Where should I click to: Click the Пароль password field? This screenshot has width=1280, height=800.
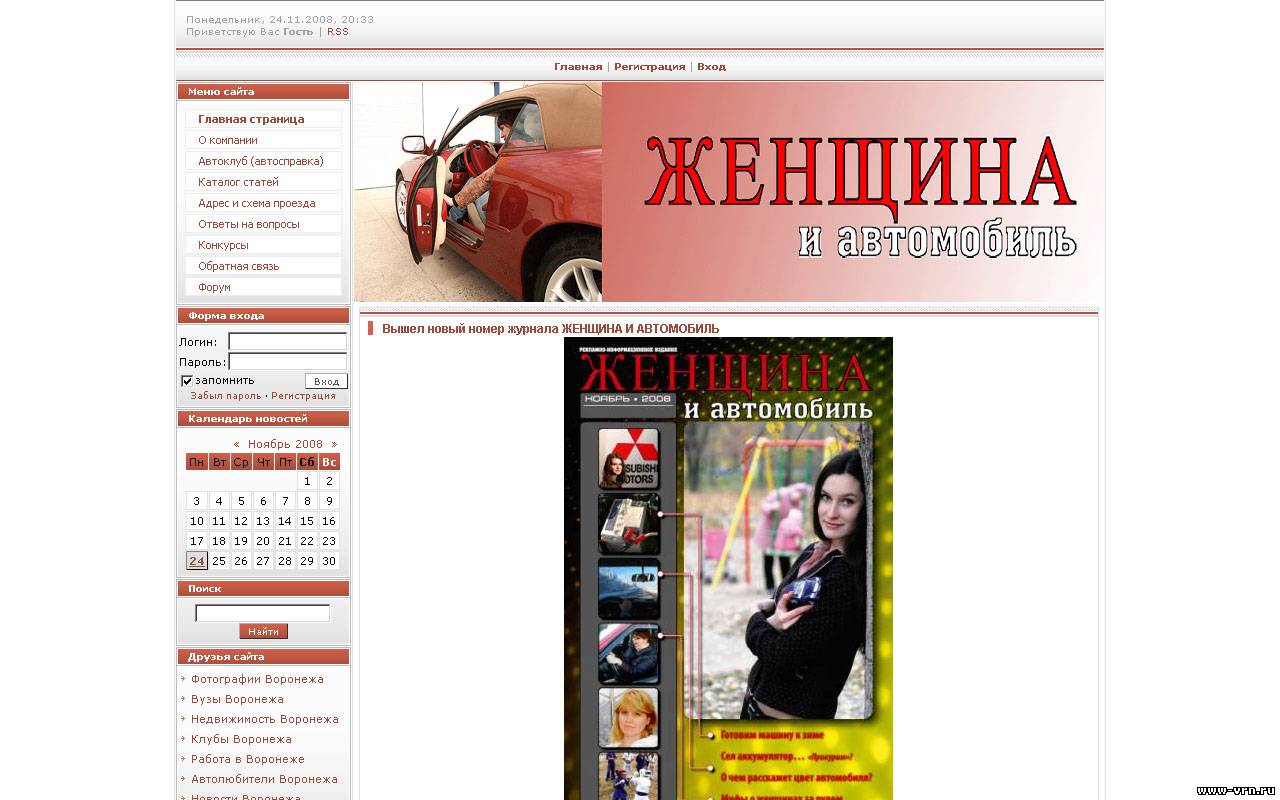(287, 362)
